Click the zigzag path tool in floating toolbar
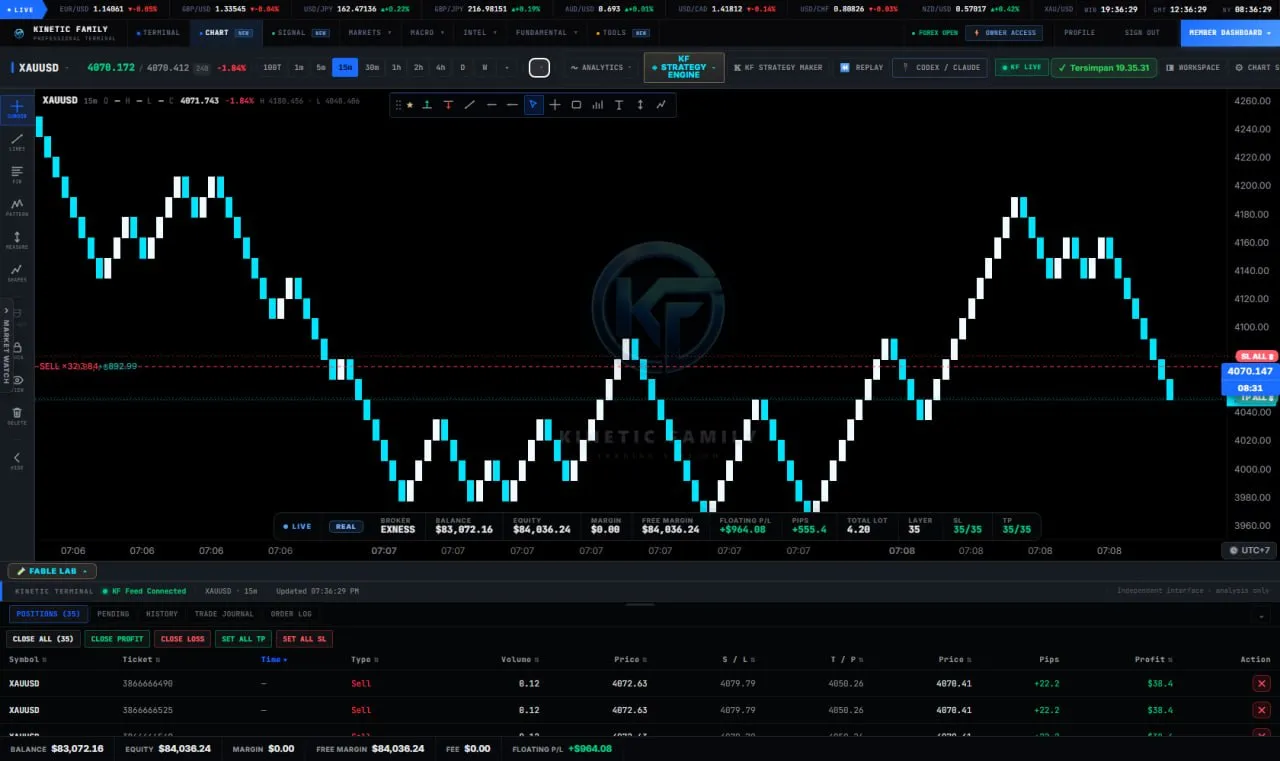Viewport: 1280px width, 761px height. 661,105
